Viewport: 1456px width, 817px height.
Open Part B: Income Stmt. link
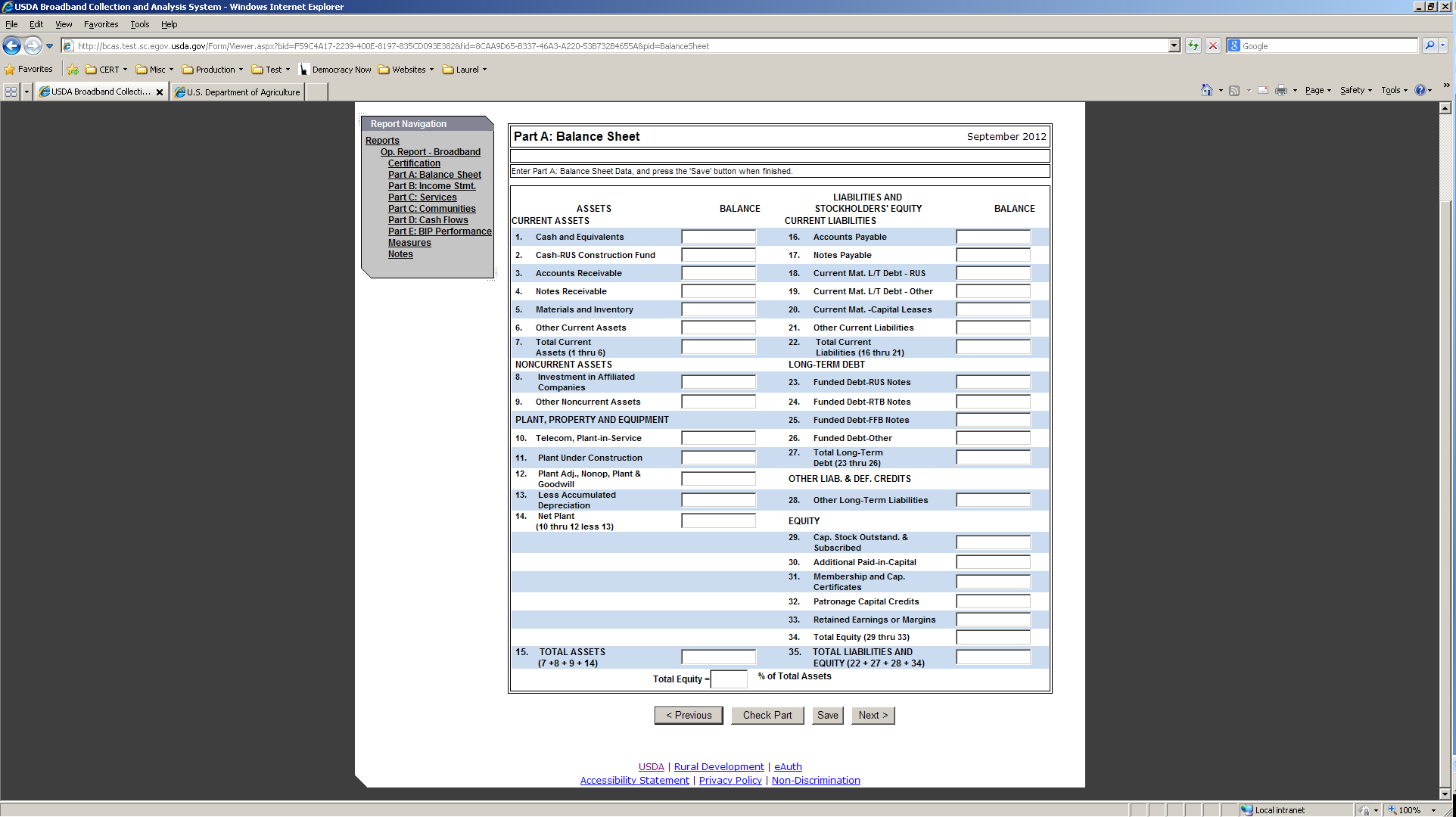(x=431, y=186)
